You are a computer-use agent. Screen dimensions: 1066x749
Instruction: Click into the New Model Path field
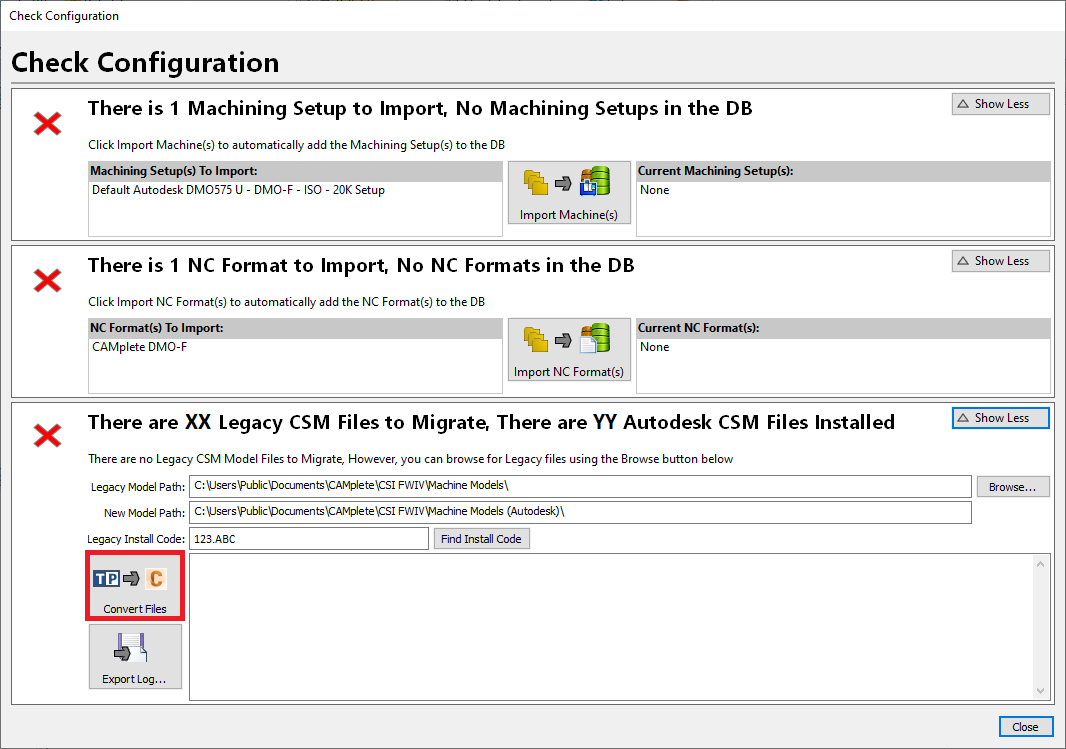point(580,512)
